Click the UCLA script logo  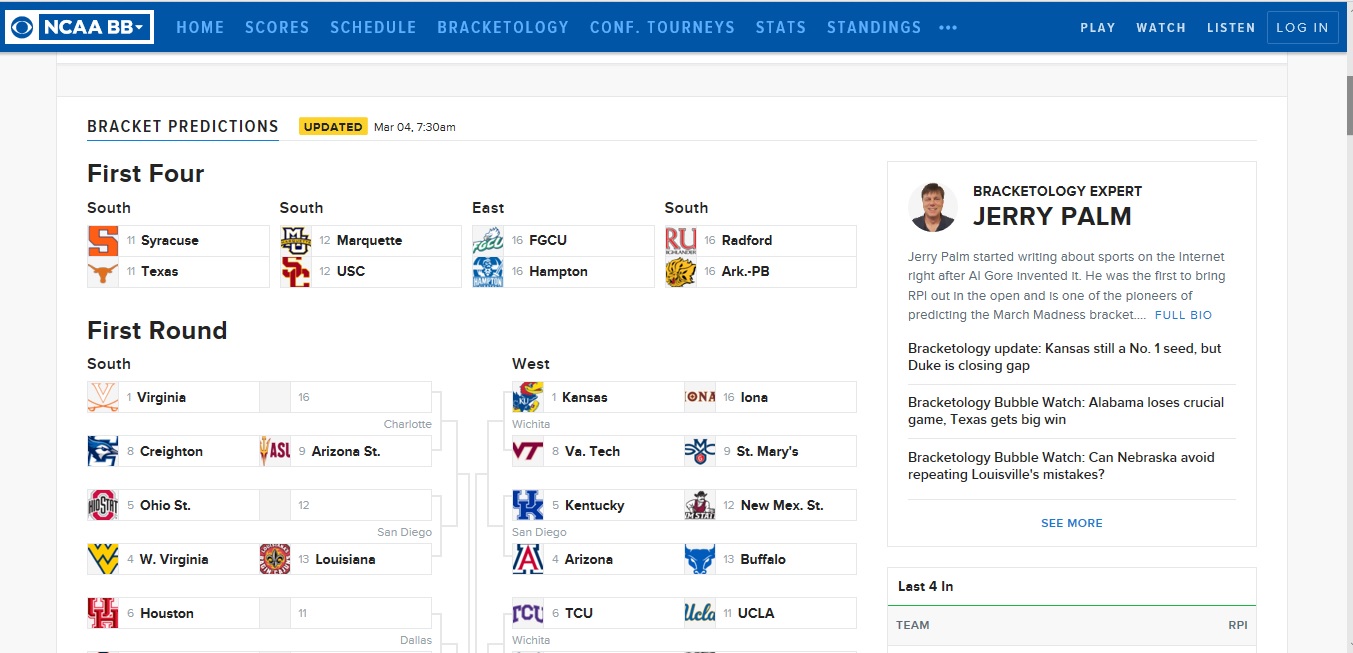click(700, 613)
